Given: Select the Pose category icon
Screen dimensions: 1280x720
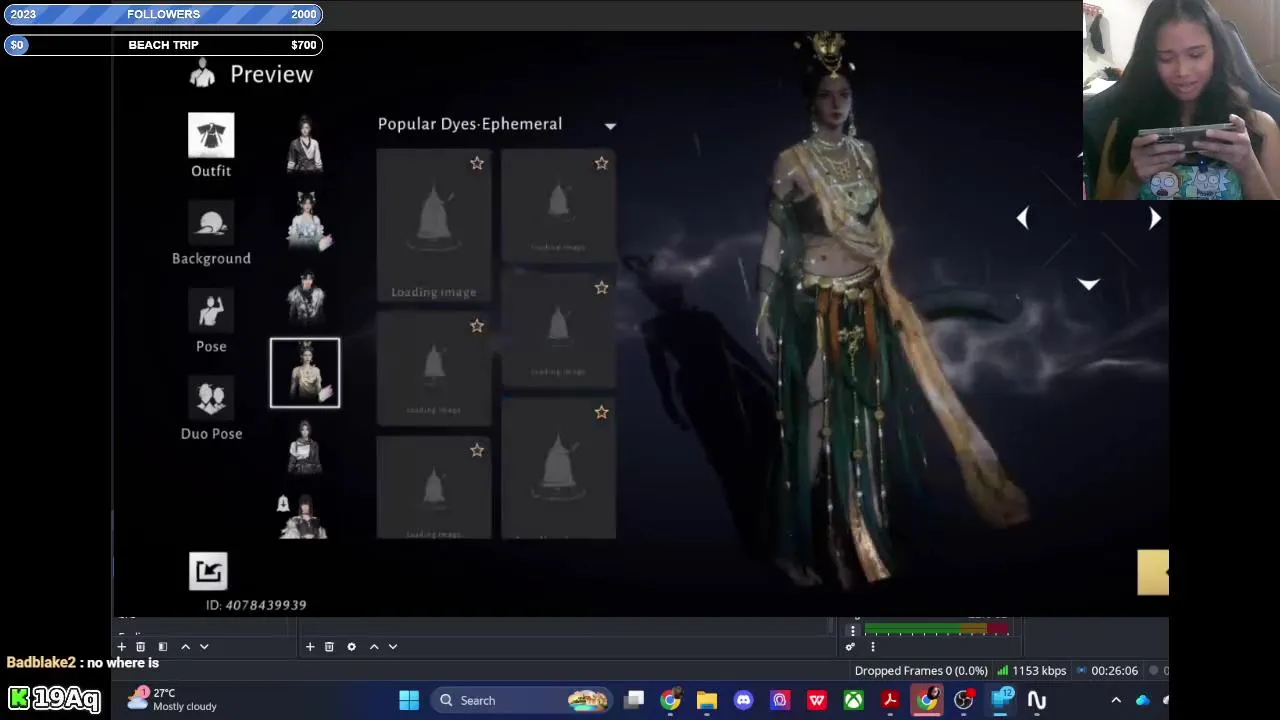Looking at the screenshot, I should [x=211, y=311].
